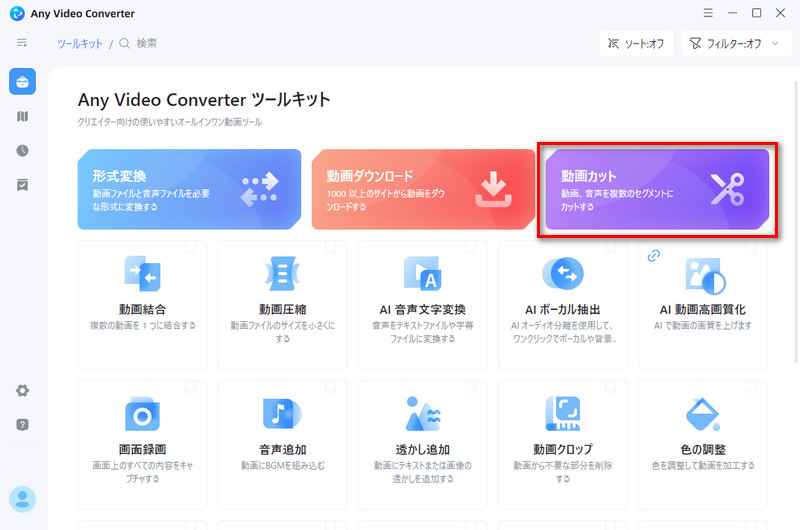Click the ツールキット breadcrumb link

click(x=80, y=44)
